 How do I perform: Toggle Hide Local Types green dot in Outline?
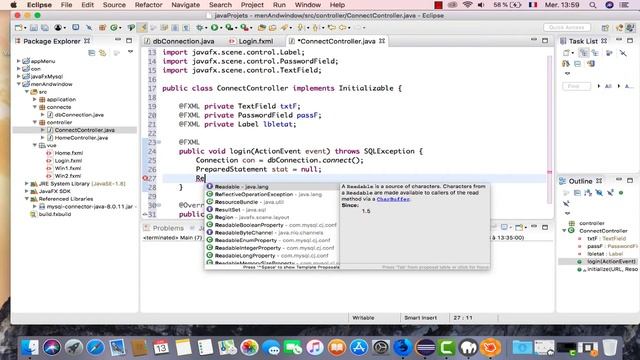click(x=621, y=193)
